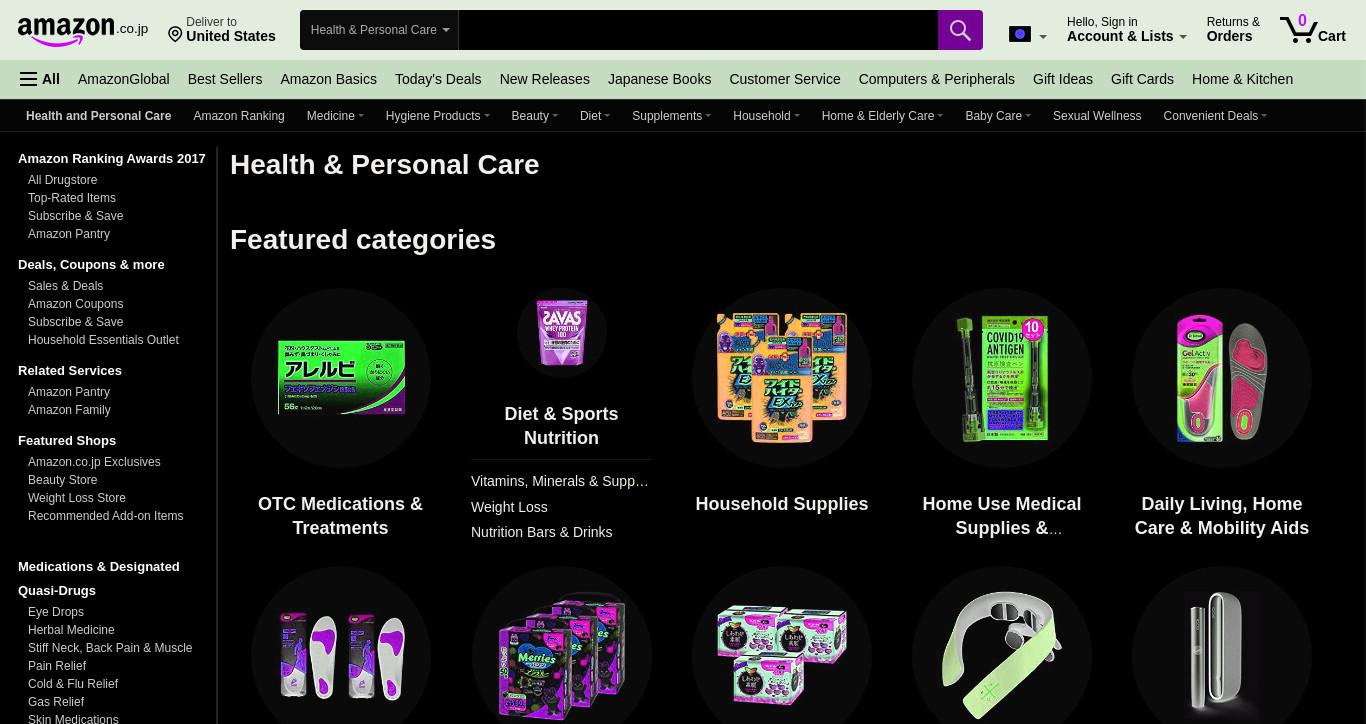The width and height of the screenshot is (1366, 724).
Task: Open the Health & Personal Care search dropdown
Action: tap(379, 30)
